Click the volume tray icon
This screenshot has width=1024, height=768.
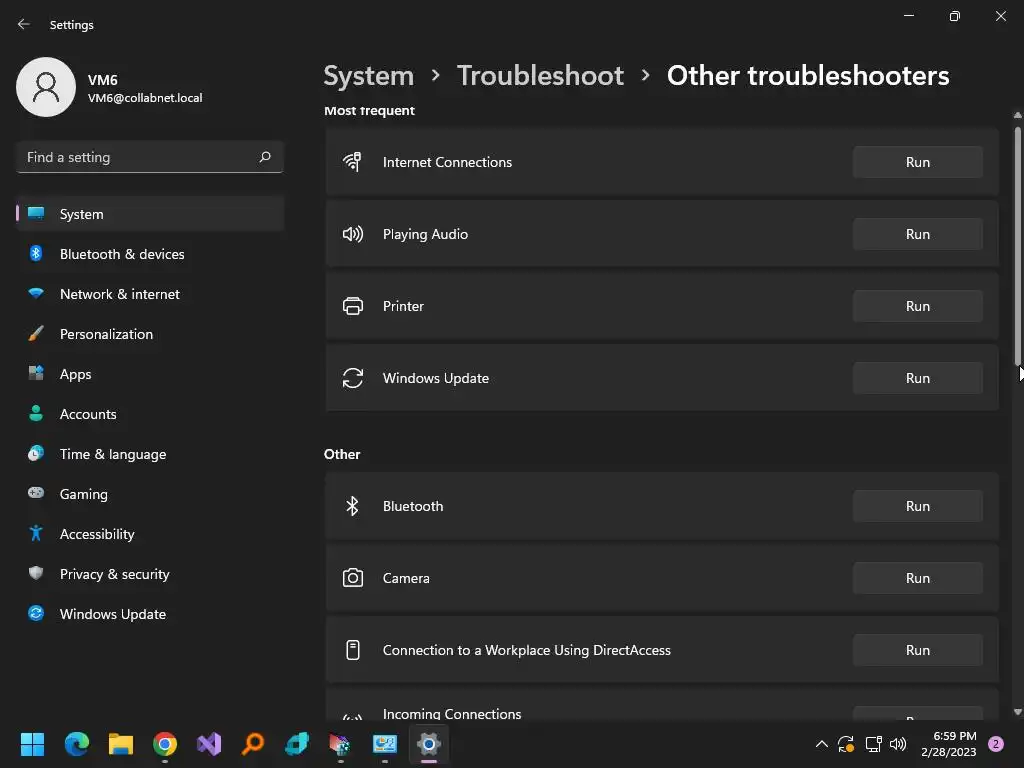(898, 744)
